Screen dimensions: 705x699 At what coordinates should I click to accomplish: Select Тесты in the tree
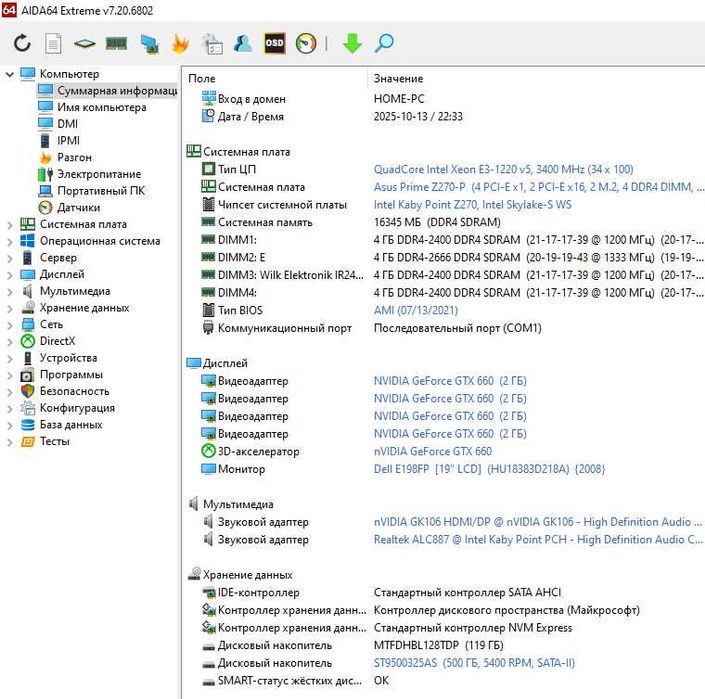coord(54,441)
